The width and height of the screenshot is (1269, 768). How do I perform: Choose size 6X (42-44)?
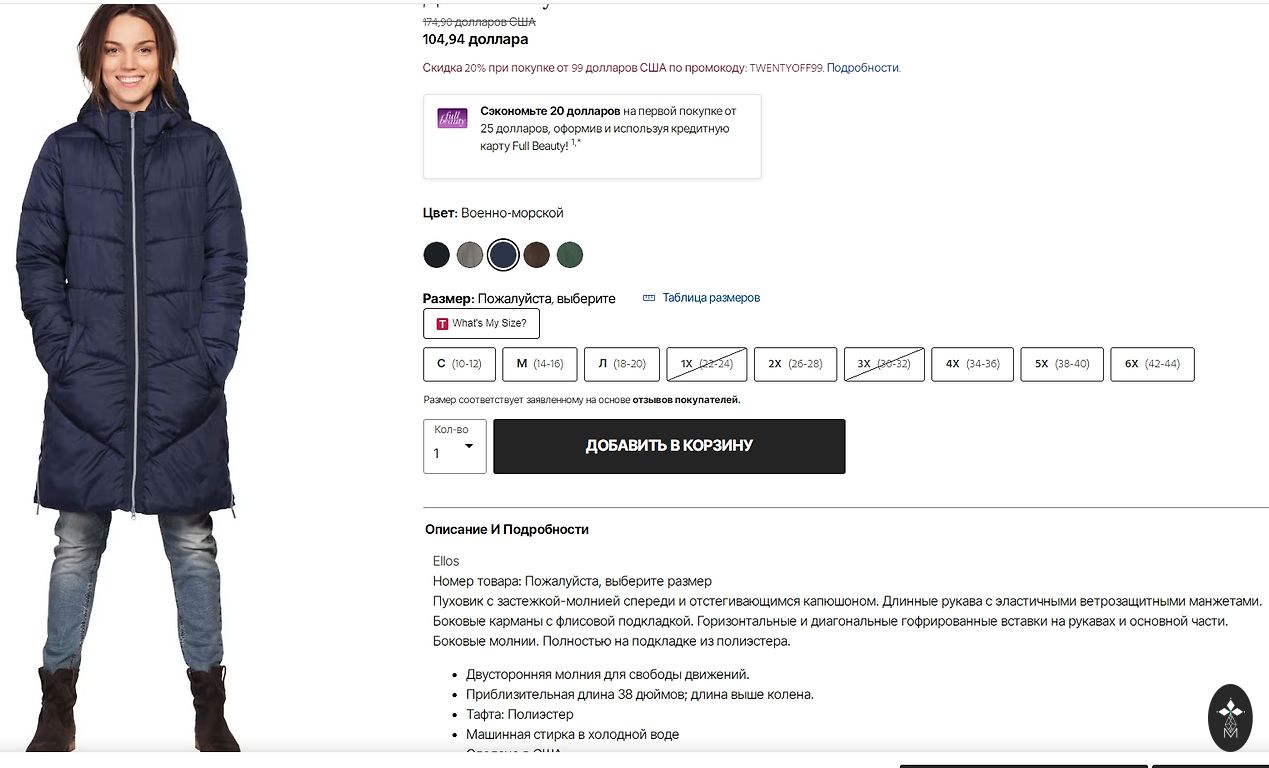coord(1152,364)
